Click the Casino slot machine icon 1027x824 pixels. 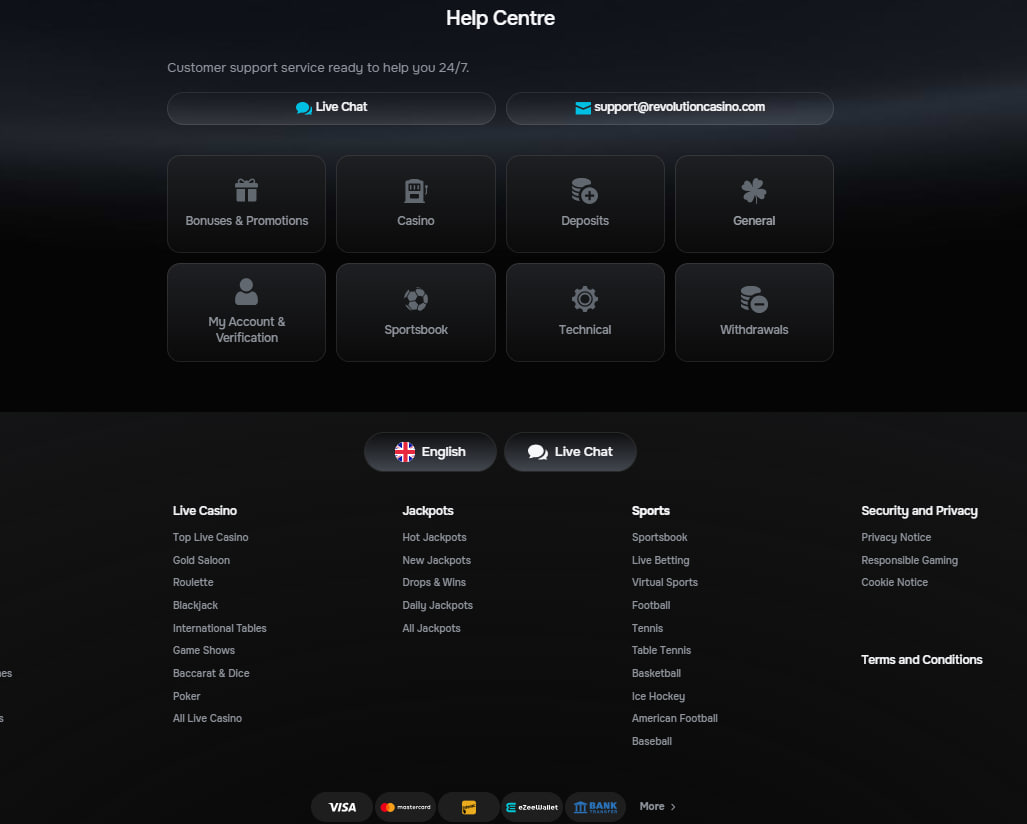[415, 190]
